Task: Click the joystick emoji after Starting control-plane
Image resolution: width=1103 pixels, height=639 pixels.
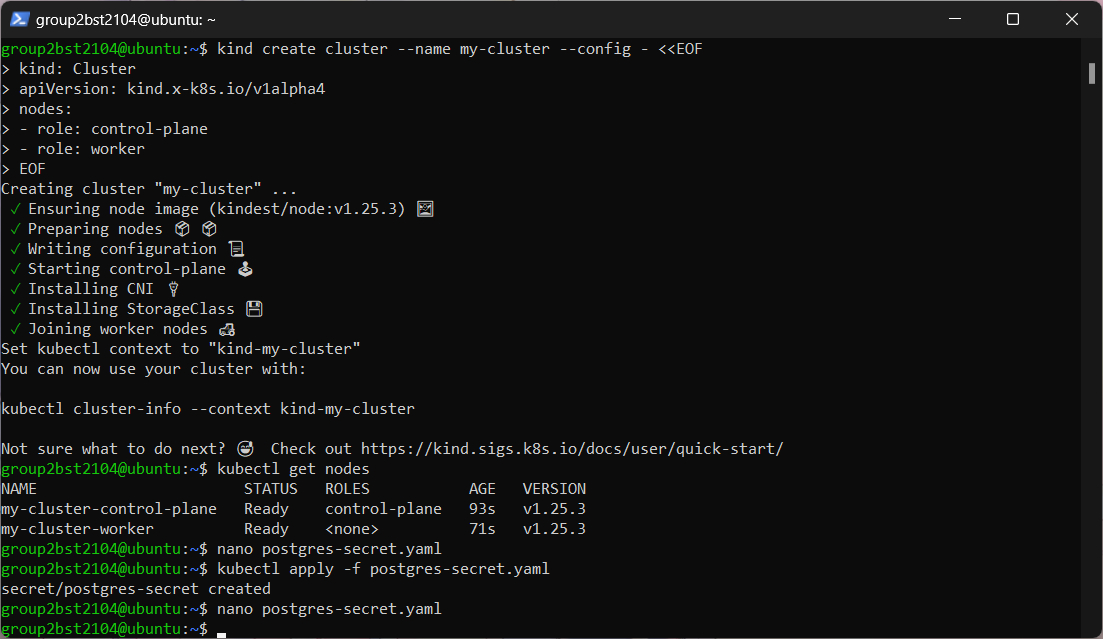Action: (x=245, y=269)
